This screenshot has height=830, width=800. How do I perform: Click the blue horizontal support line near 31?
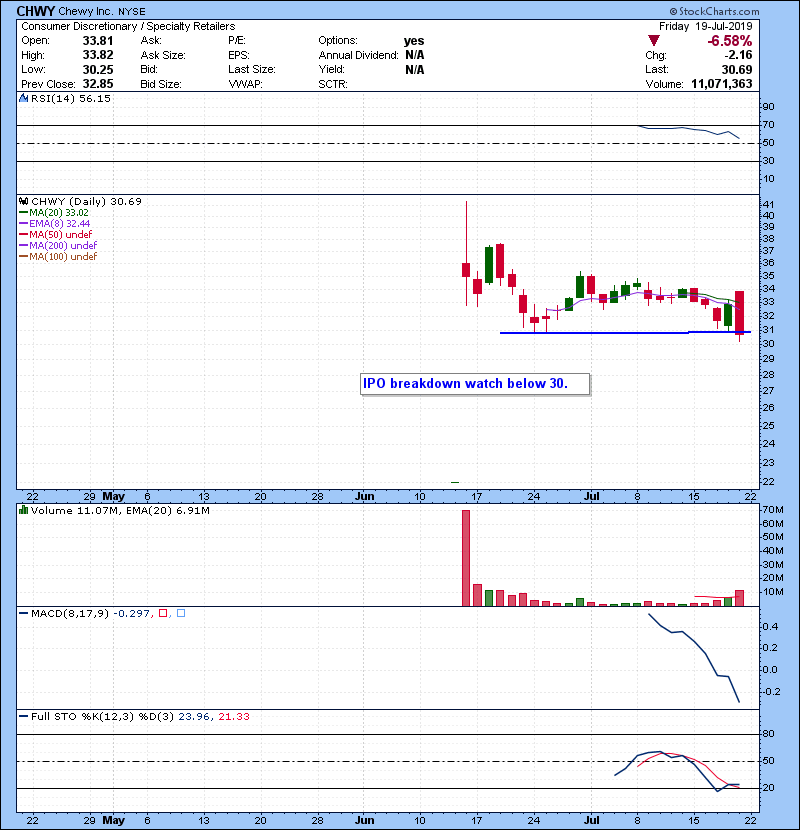(x=625, y=332)
